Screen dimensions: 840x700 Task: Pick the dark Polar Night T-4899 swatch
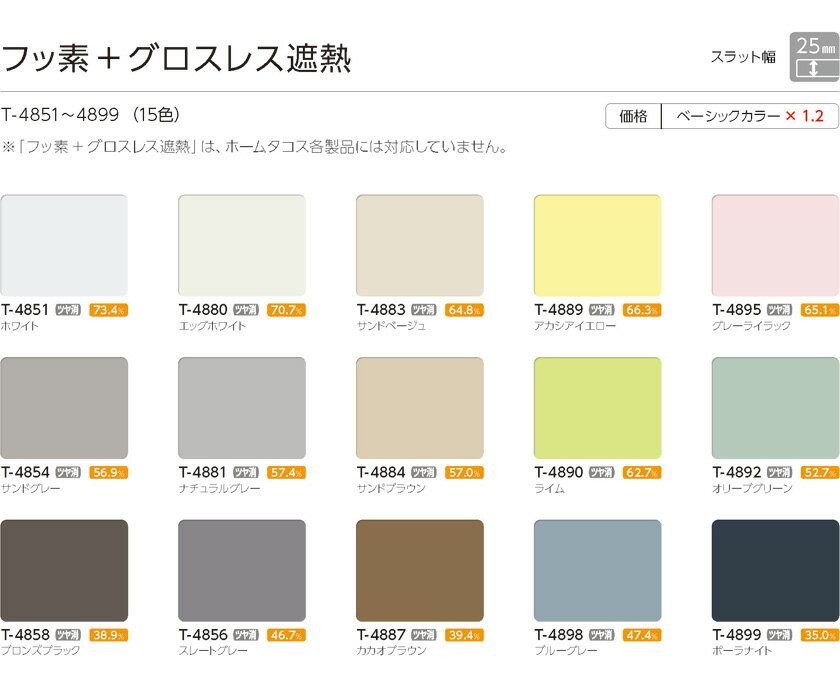(775, 570)
